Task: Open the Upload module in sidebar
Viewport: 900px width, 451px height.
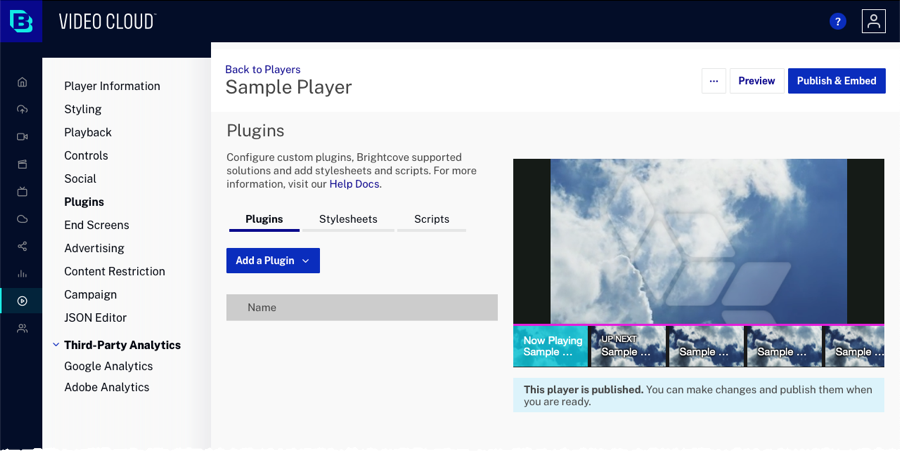Action: (x=22, y=109)
